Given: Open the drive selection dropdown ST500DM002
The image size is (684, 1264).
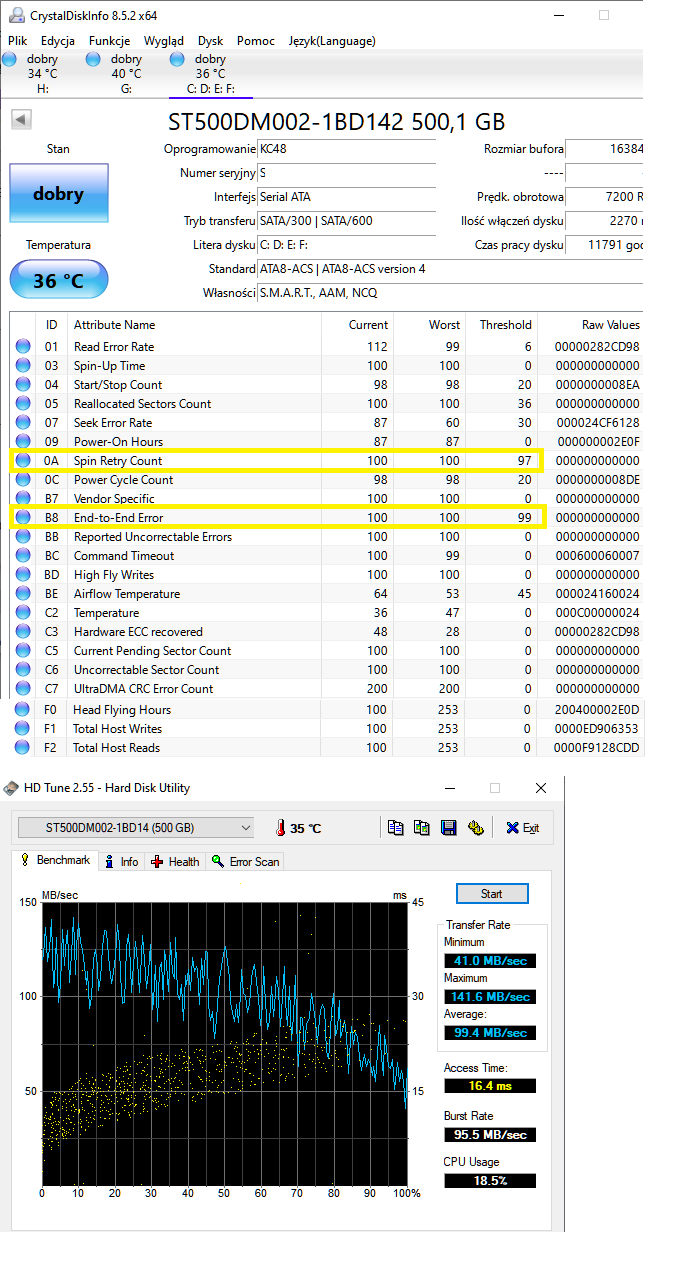Looking at the screenshot, I should tap(136, 828).
